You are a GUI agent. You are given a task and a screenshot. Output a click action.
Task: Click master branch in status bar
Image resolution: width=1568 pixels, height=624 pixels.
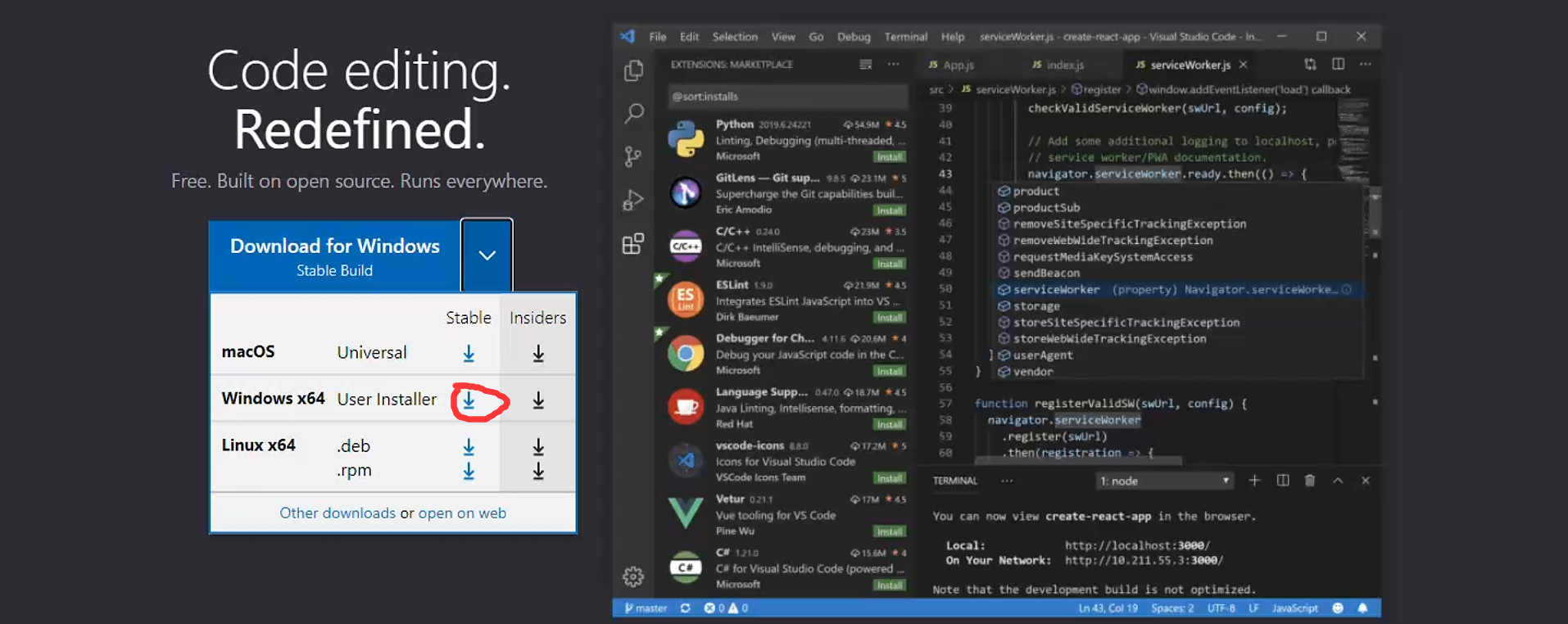646,608
